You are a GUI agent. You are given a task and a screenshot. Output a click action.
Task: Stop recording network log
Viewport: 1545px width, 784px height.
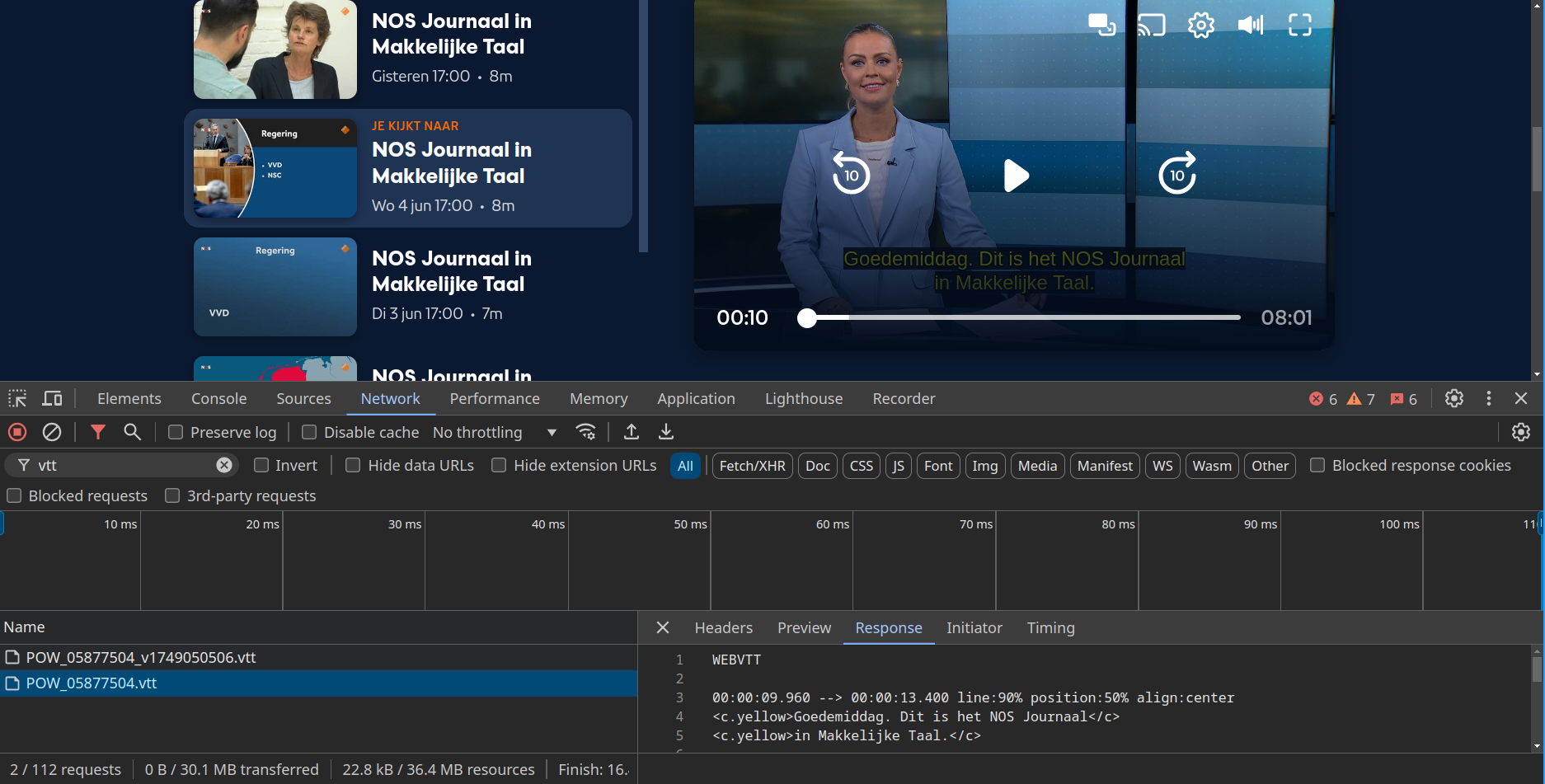point(17,432)
